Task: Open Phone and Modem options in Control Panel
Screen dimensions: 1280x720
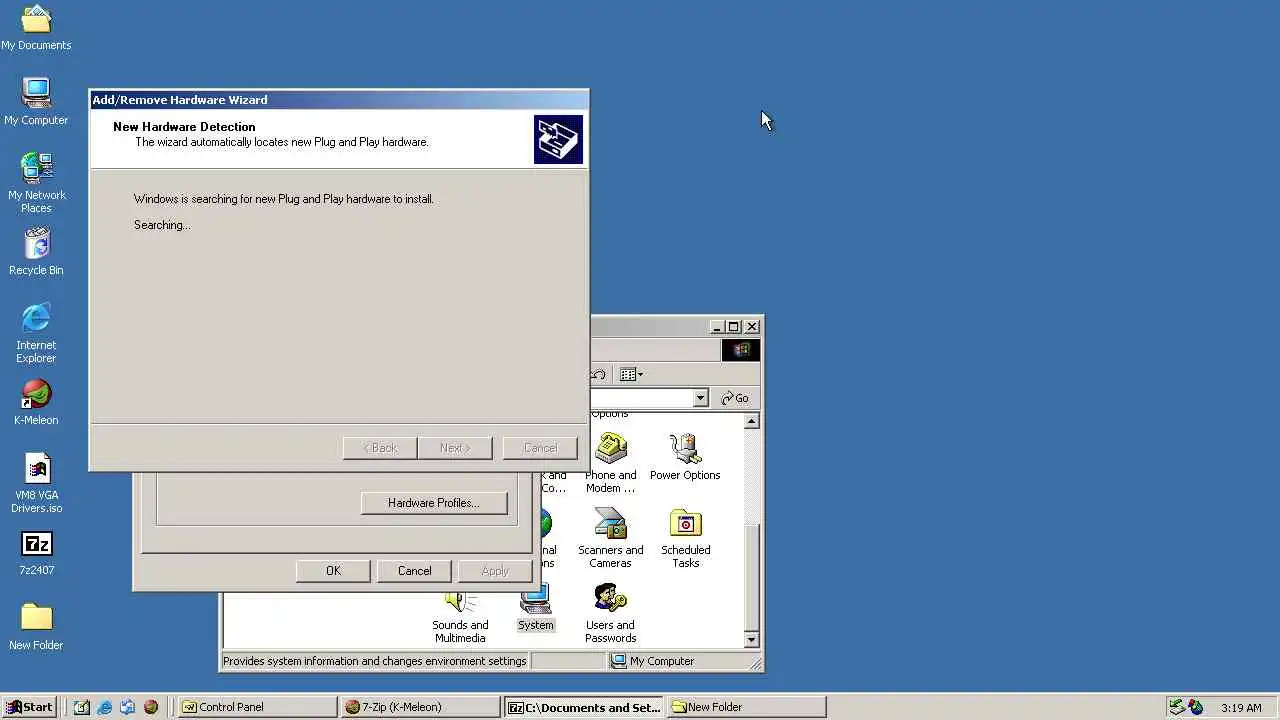Action: coord(610,462)
